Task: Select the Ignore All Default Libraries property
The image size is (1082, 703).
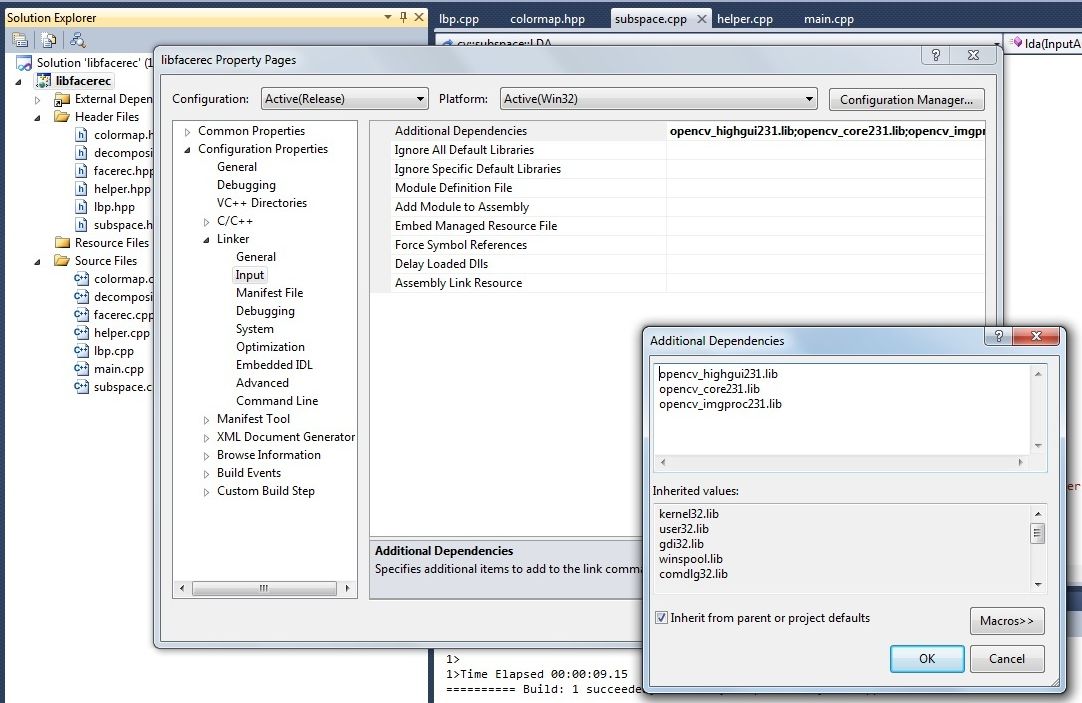Action: [x=464, y=150]
